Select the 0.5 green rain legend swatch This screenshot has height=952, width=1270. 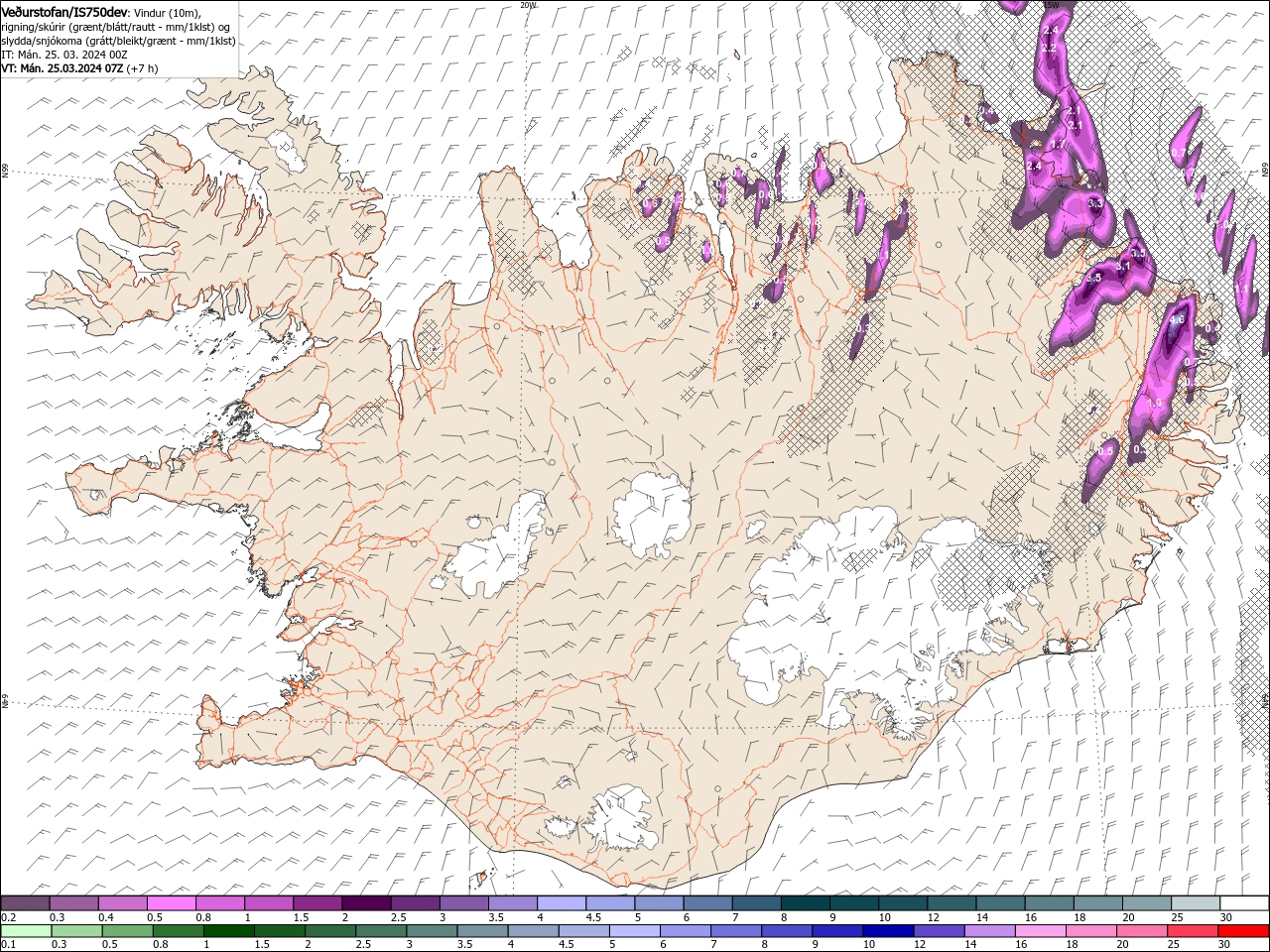click(127, 931)
